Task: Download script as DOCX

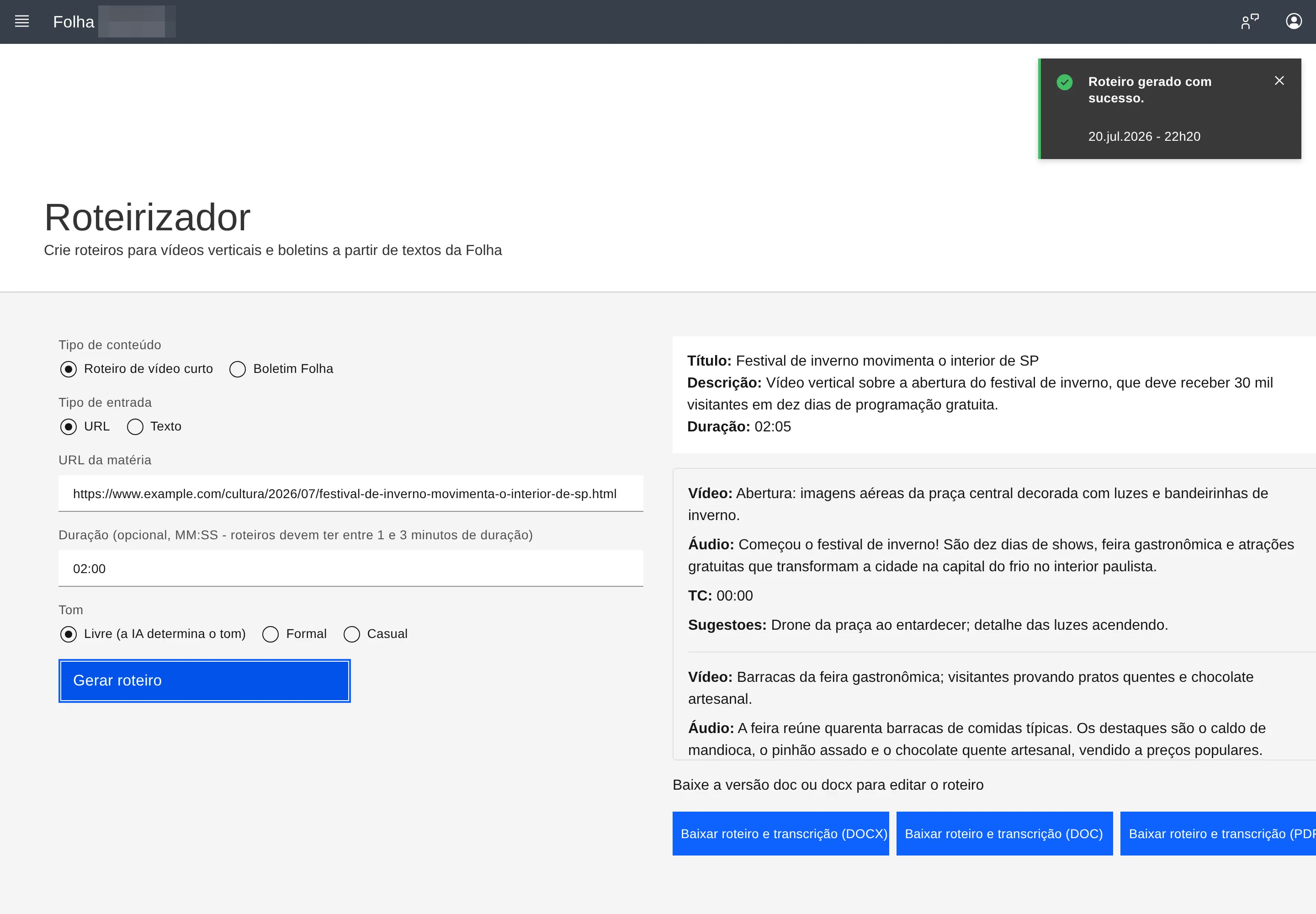Action: coord(780,833)
